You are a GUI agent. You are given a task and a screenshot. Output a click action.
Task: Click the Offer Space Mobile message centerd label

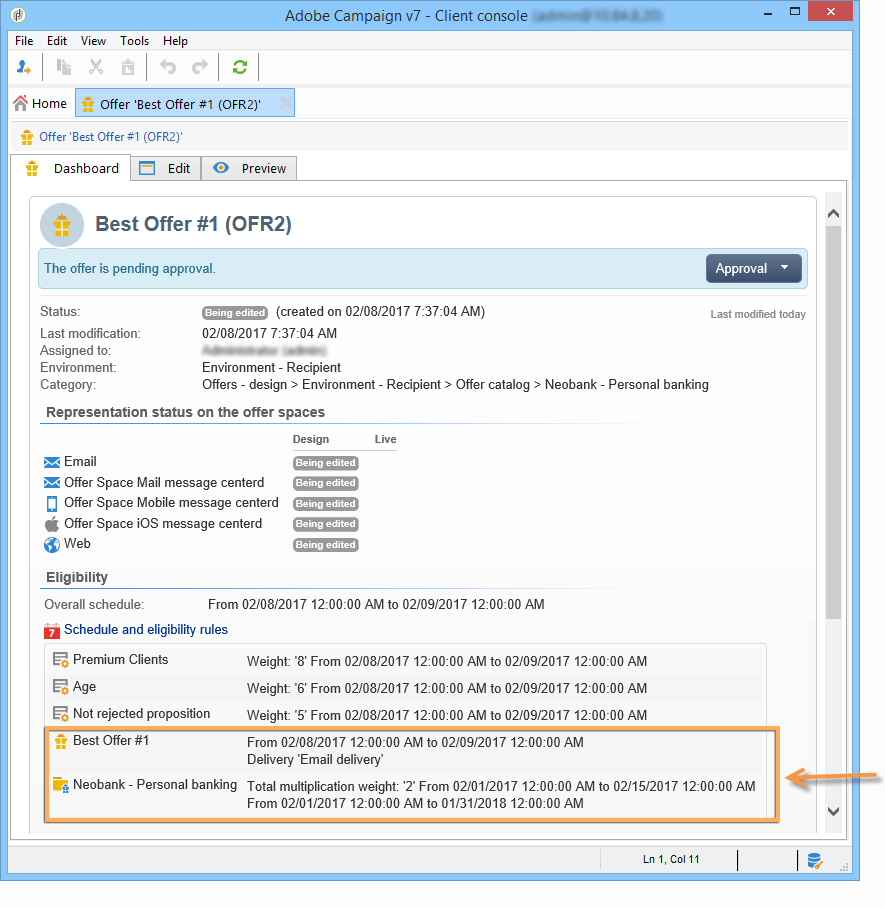click(171, 503)
